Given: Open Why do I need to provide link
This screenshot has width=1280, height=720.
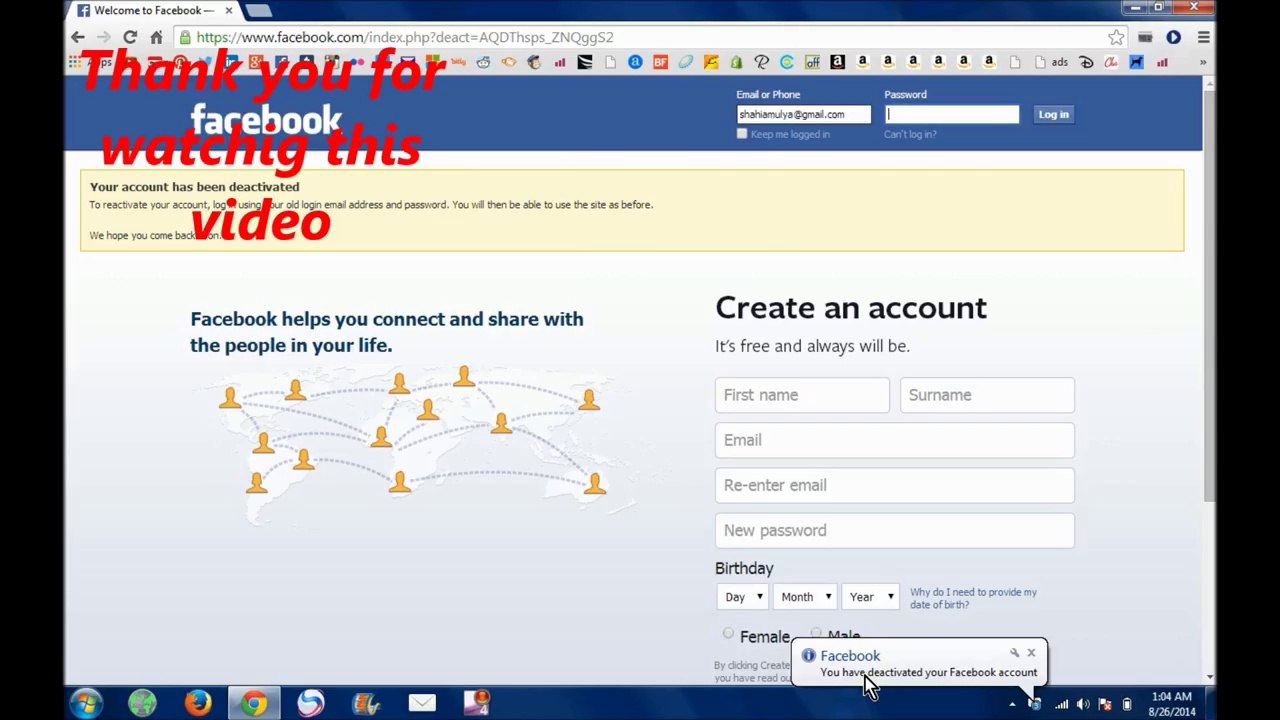Looking at the screenshot, I should click(x=973, y=598).
